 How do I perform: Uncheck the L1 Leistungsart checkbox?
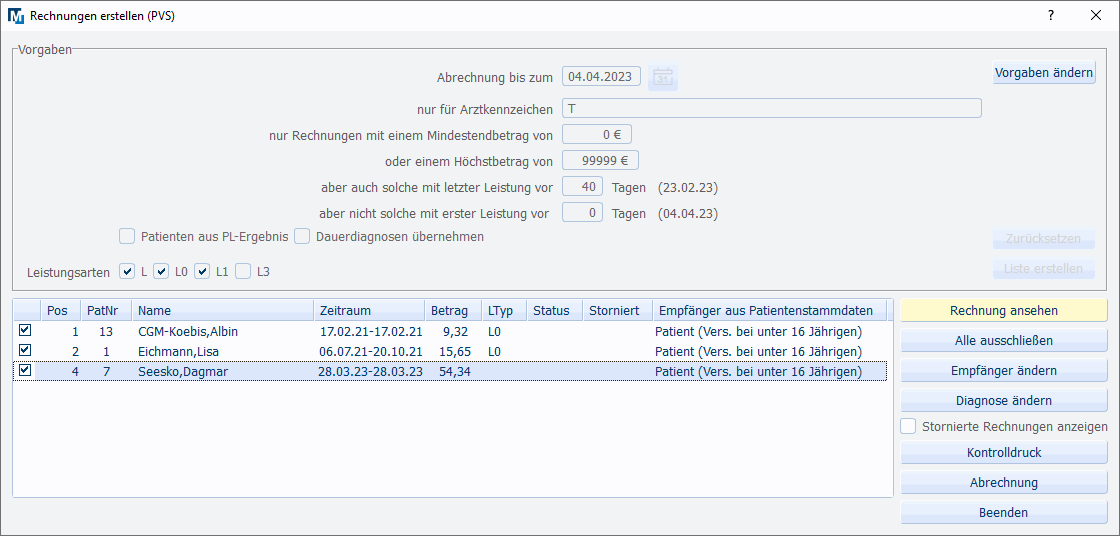(202, 272)
